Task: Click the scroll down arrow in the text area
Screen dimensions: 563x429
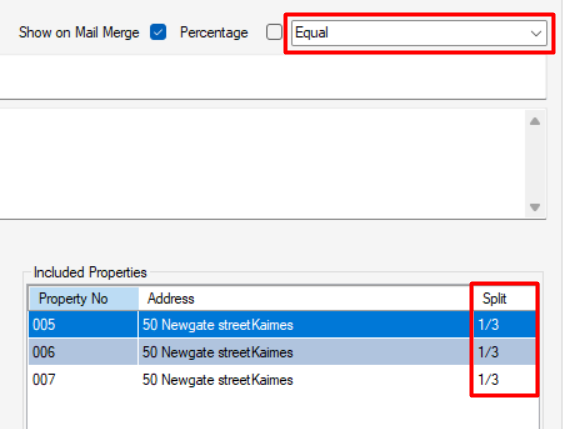Action: [x=535, y=207]
